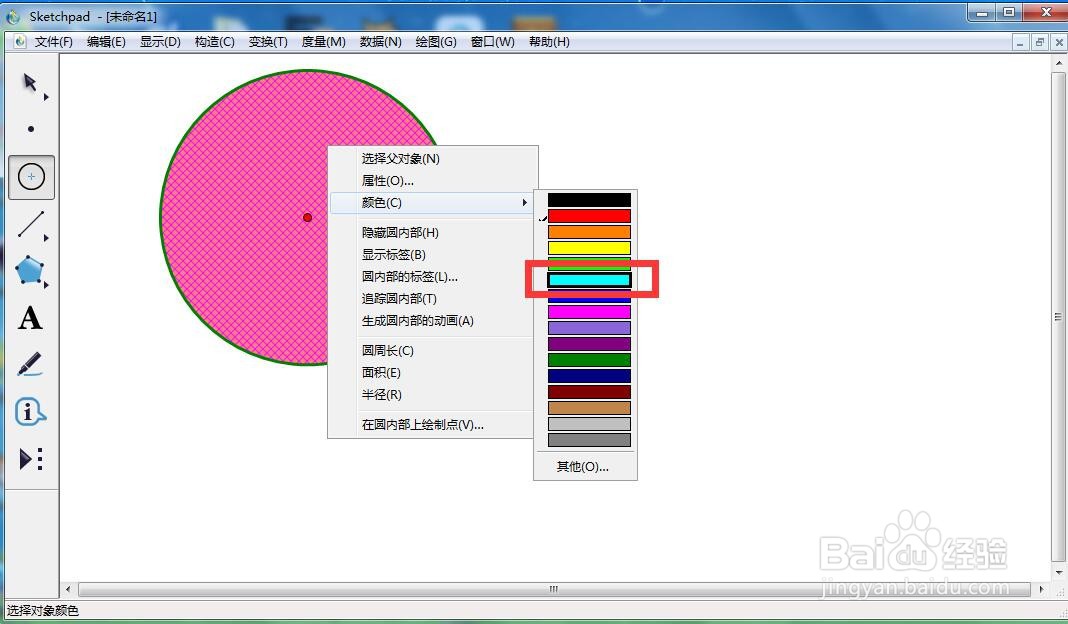Viewport: 1068px width, 624px height.
Task: Pick the yellow color swatch
Action: (589, 248)
